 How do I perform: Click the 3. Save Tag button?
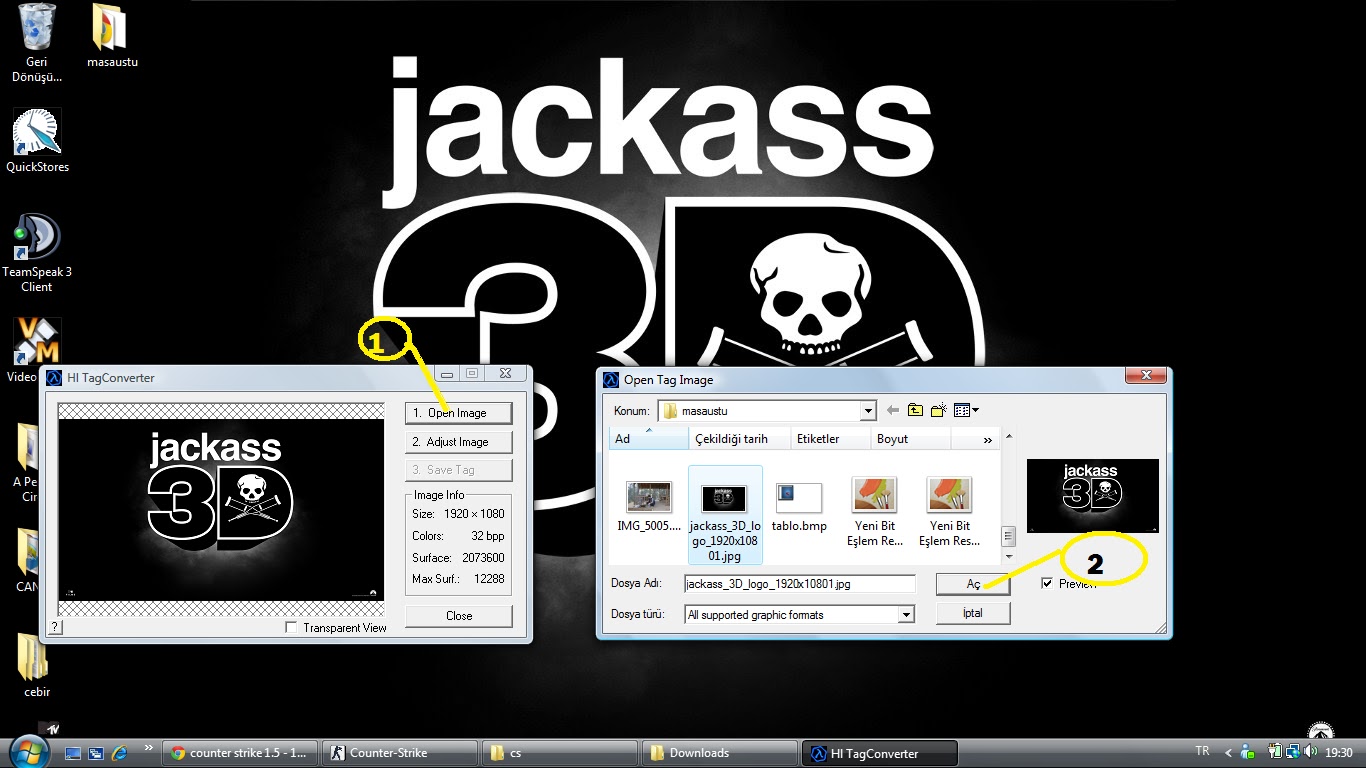pos(459,470)
